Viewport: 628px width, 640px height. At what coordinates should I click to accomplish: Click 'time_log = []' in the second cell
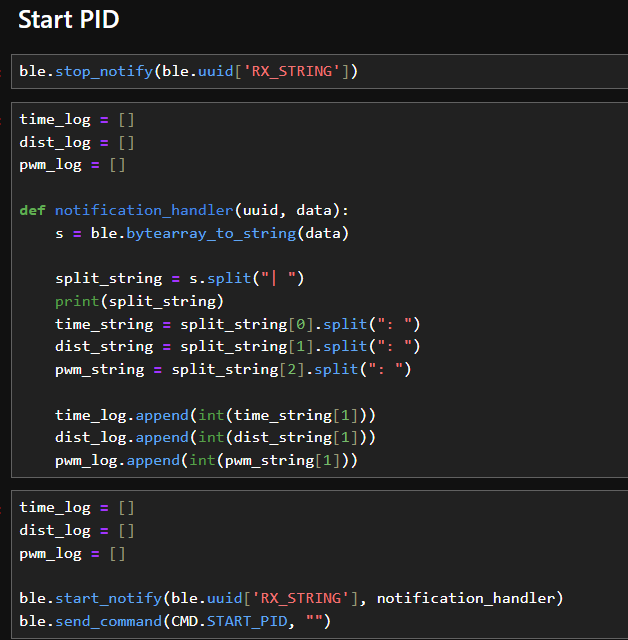coord(77,120)
